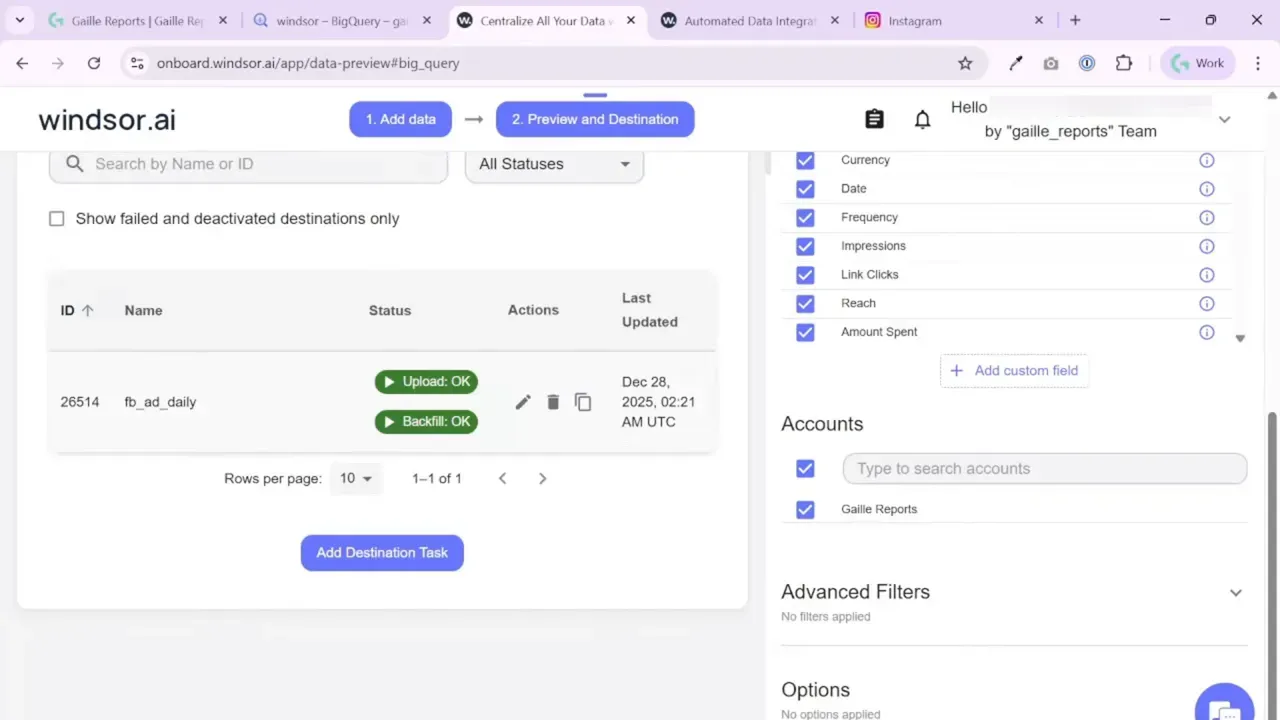Duplicate fb_ad_daily task with copy icon
Viewport: 1280px width, 720px height.
583,402
